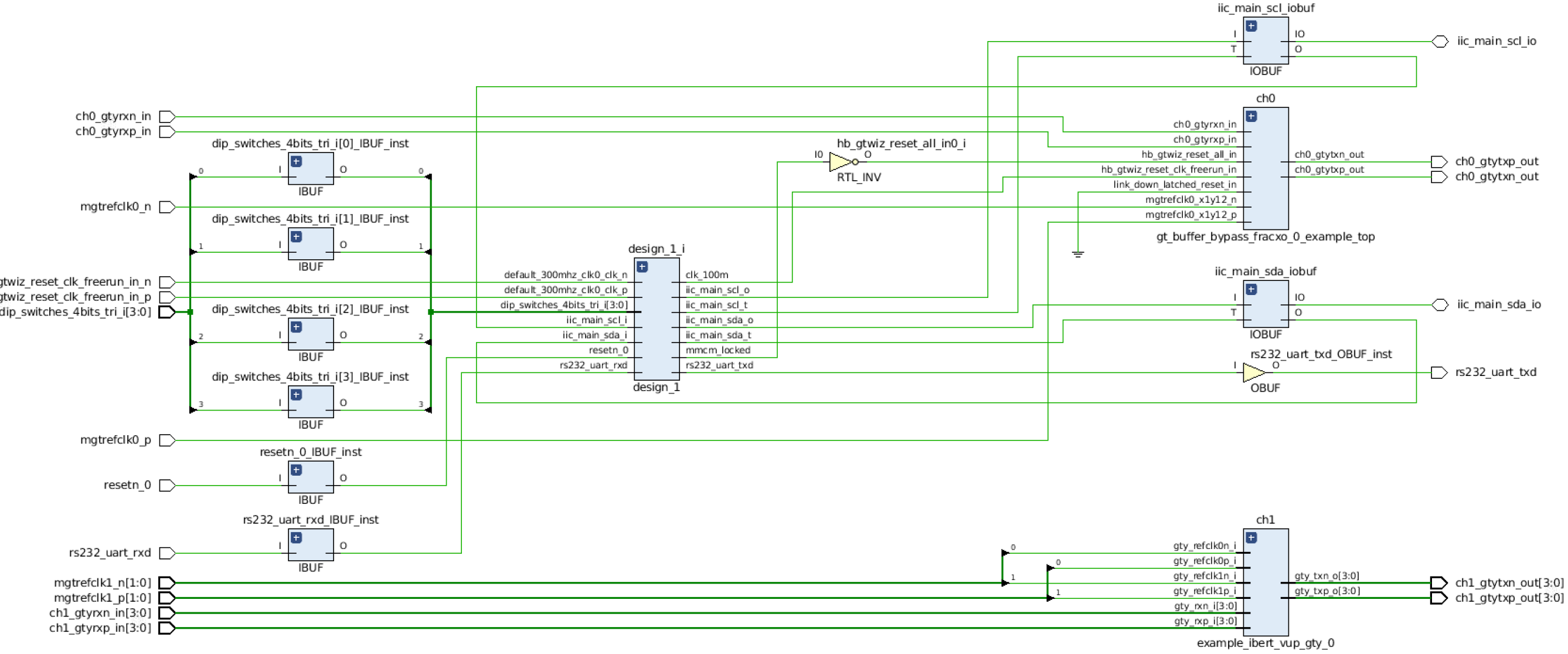Click the mgtrefclk0_p input port symbol
This screenshot has height=654, width=1568.
(168, 440)
